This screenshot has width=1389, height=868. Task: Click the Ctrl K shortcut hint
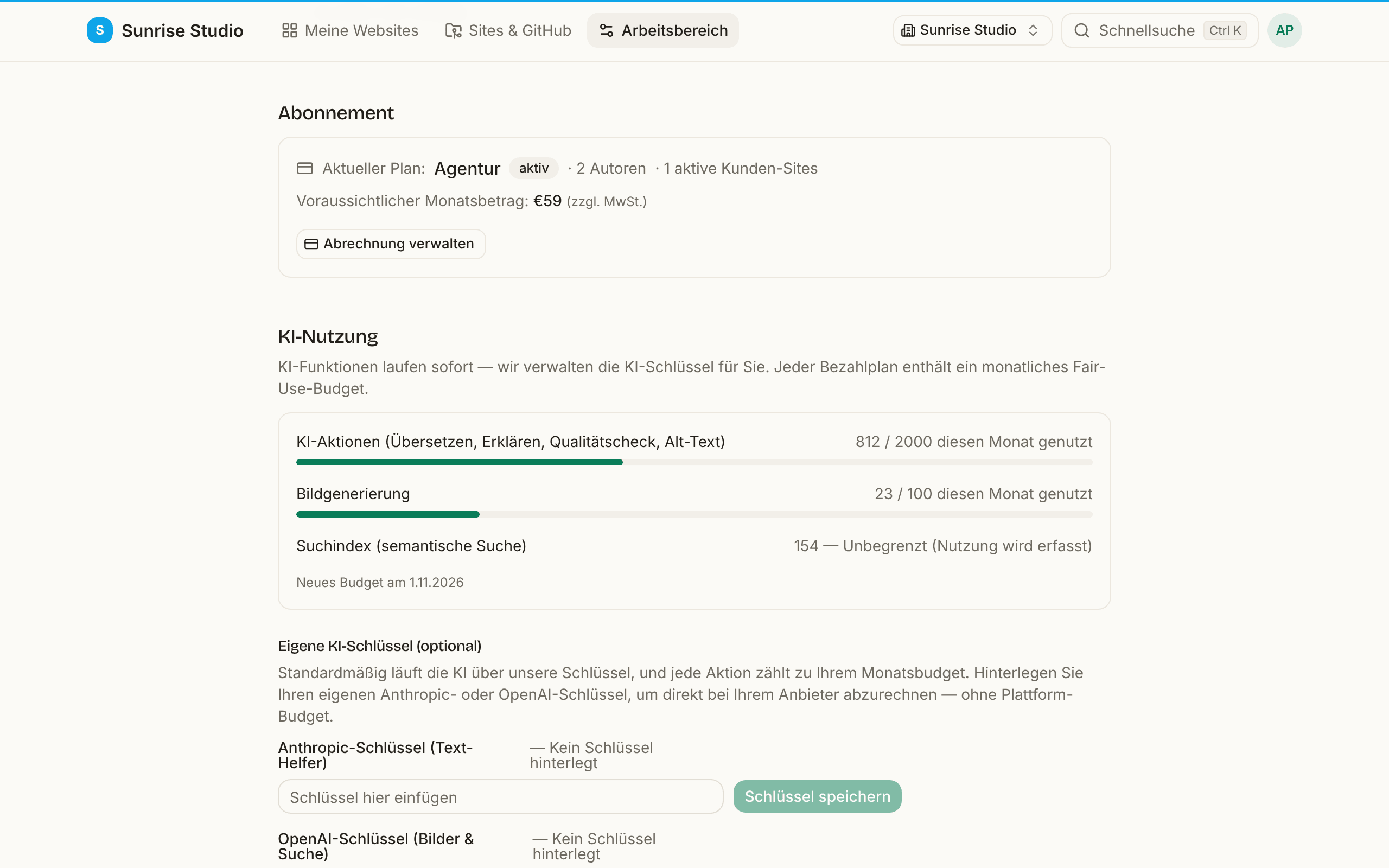click(x=1225, y=30)
